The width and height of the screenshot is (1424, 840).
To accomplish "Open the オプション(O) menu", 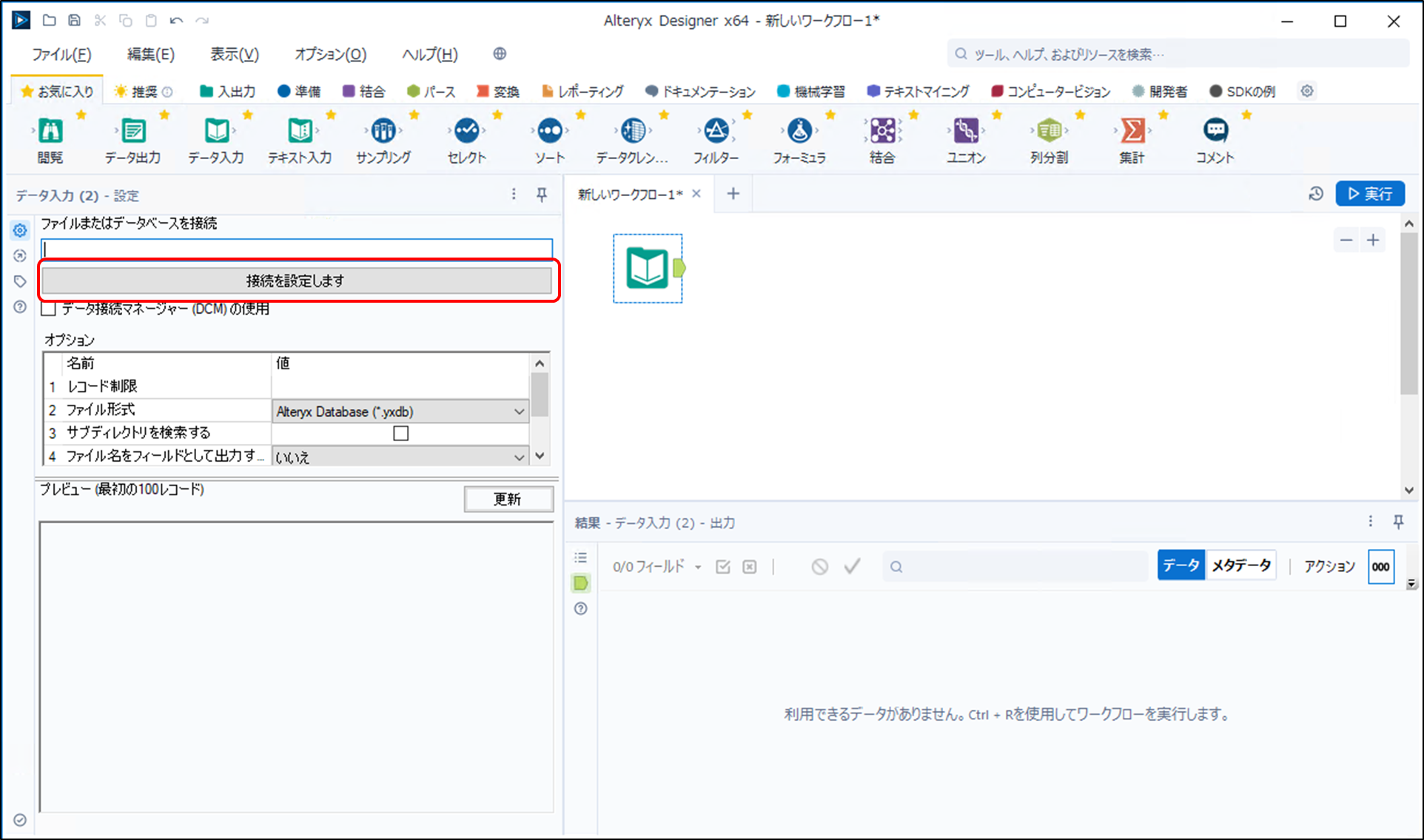I will point(330,54).
